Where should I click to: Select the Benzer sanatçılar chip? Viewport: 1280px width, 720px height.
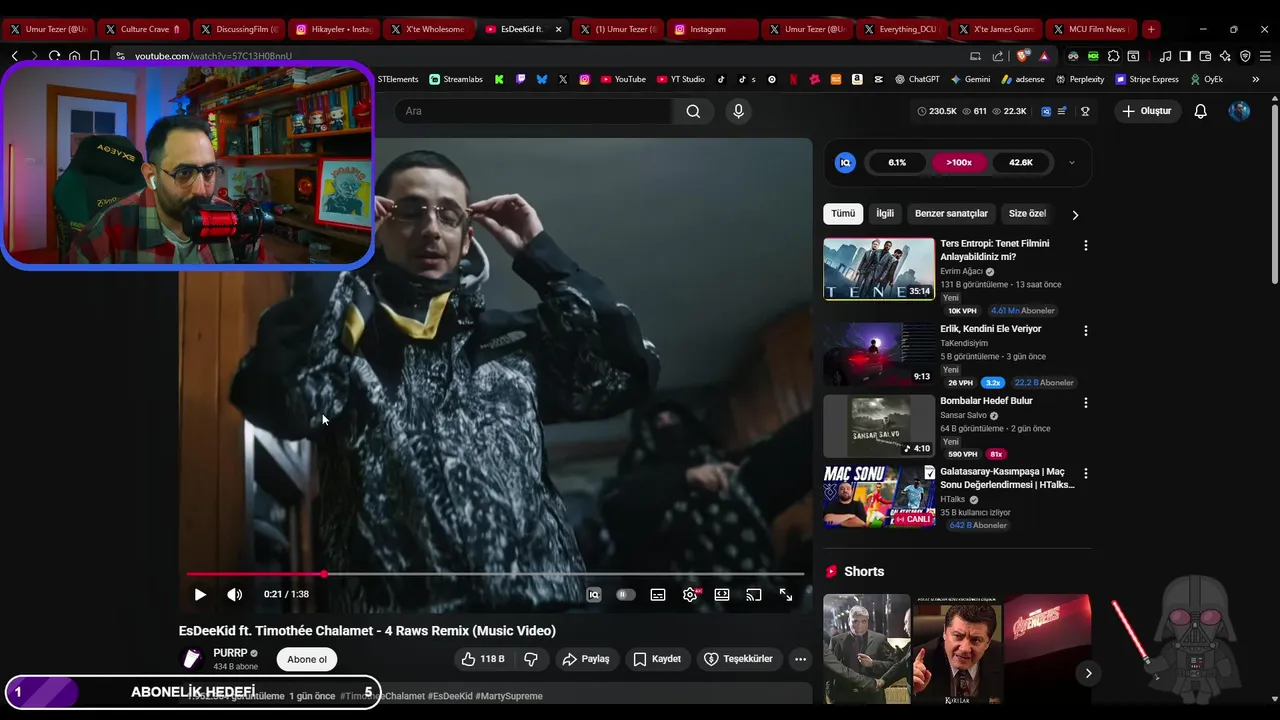[951, 214]
